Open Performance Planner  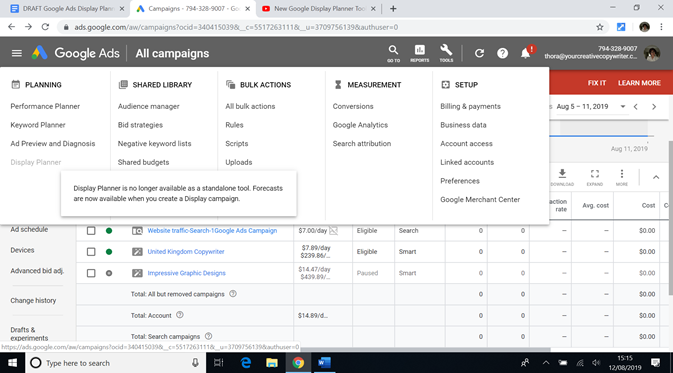[45, 106]
